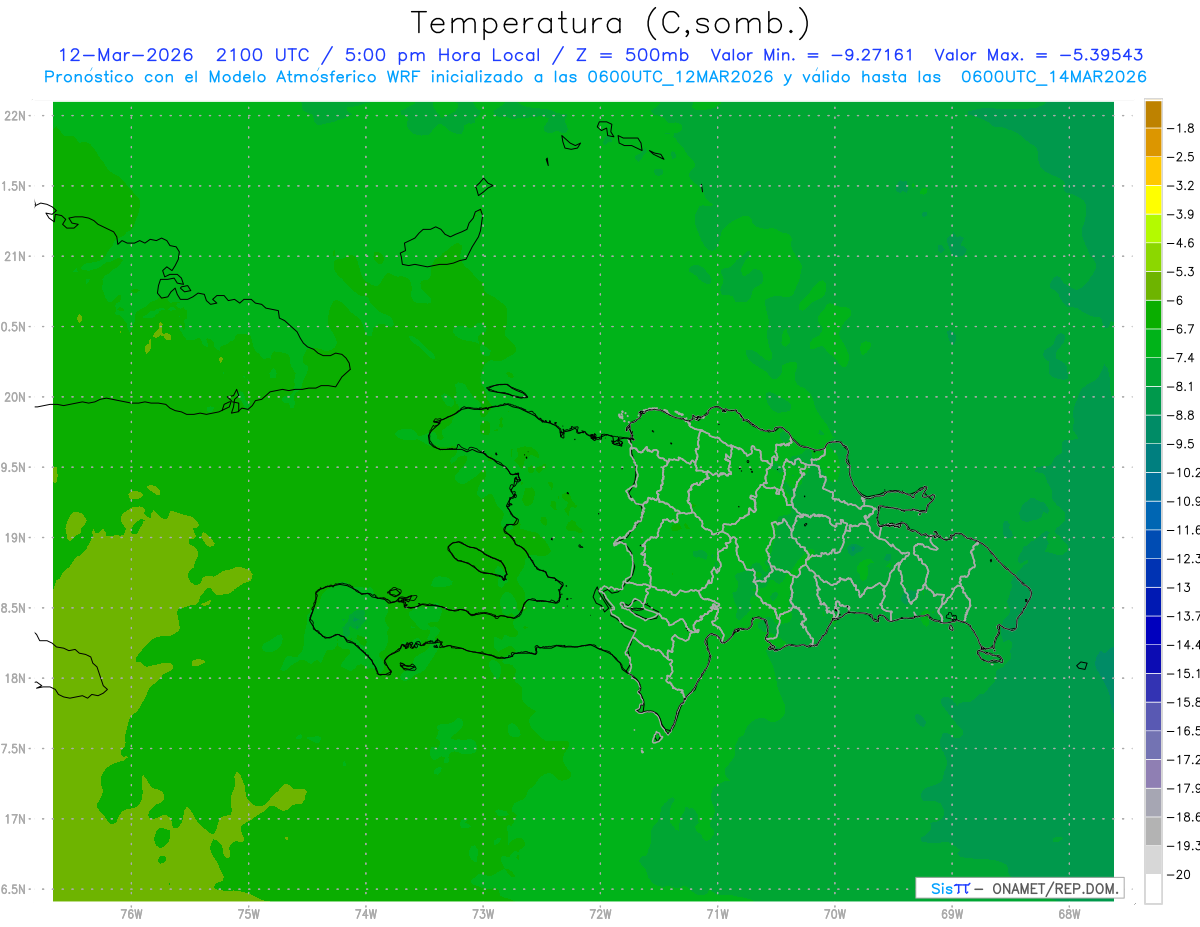The image size is (1200, 927).
Task: Click the "Valor Max. = -5.39543" readout
Action: click(1038, 55)
